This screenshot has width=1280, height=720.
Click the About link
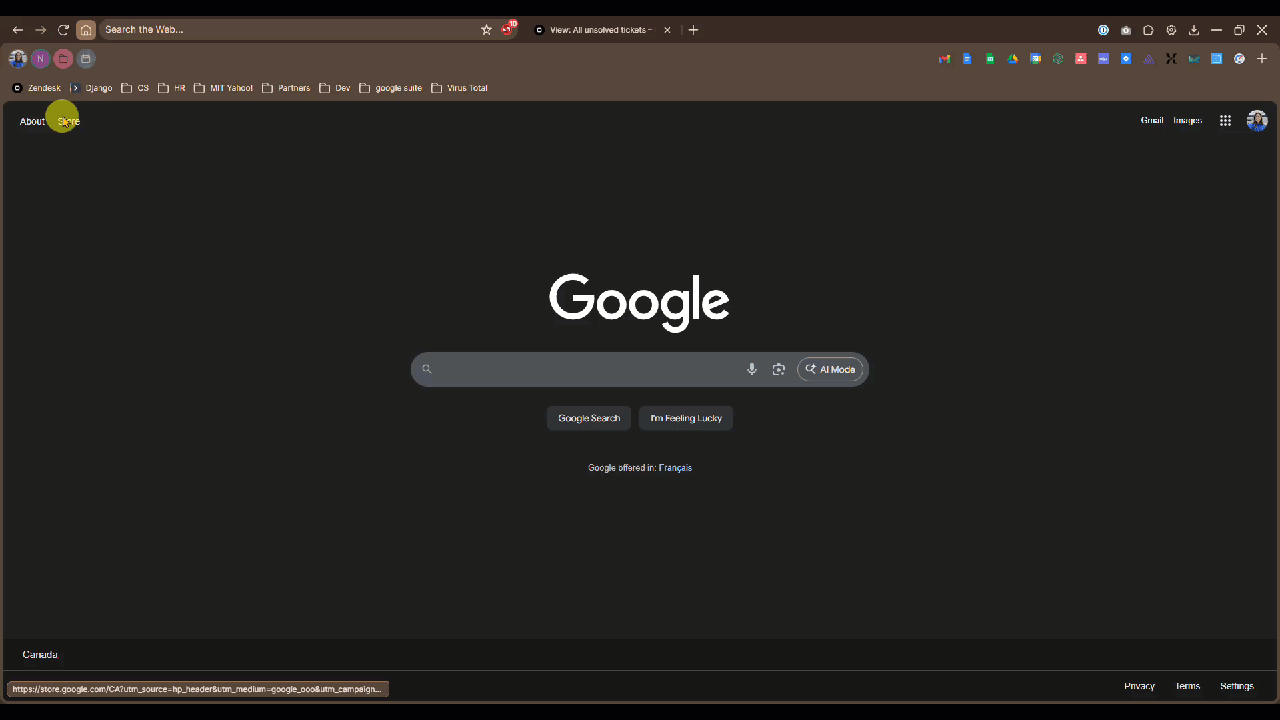point(32,121)
